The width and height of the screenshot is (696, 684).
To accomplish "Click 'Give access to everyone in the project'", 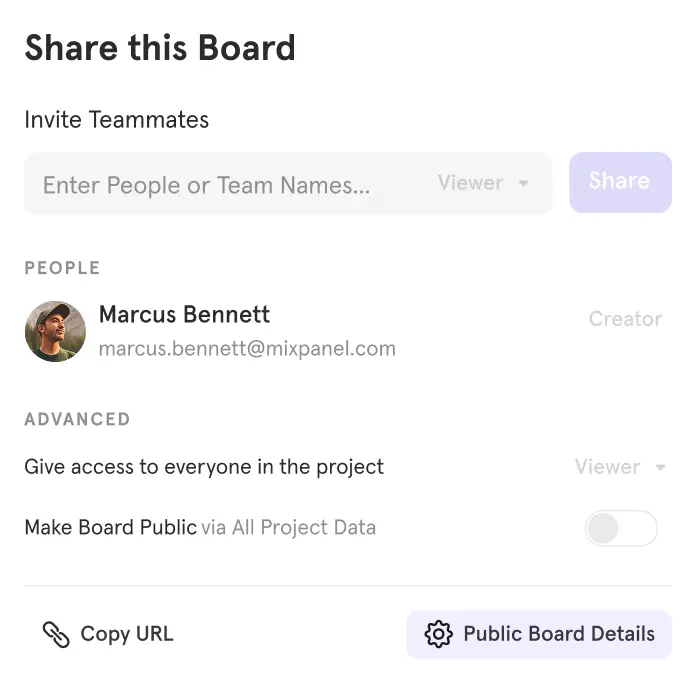I will [x=204, y=467].
